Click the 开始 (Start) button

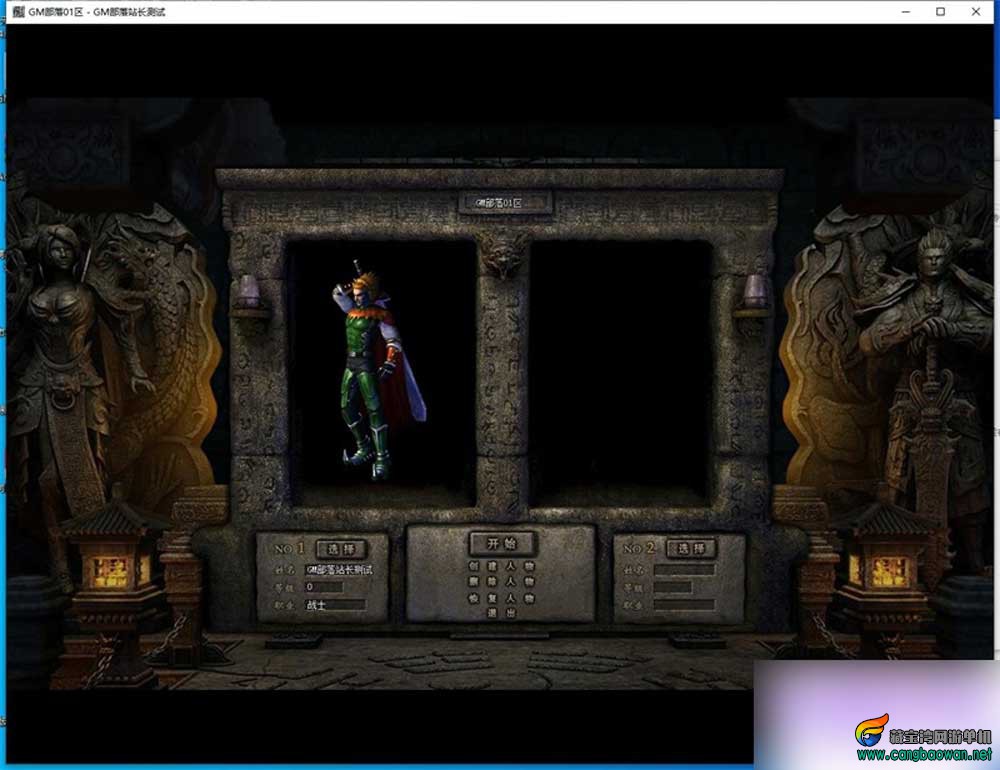click(x=502, y=544)
